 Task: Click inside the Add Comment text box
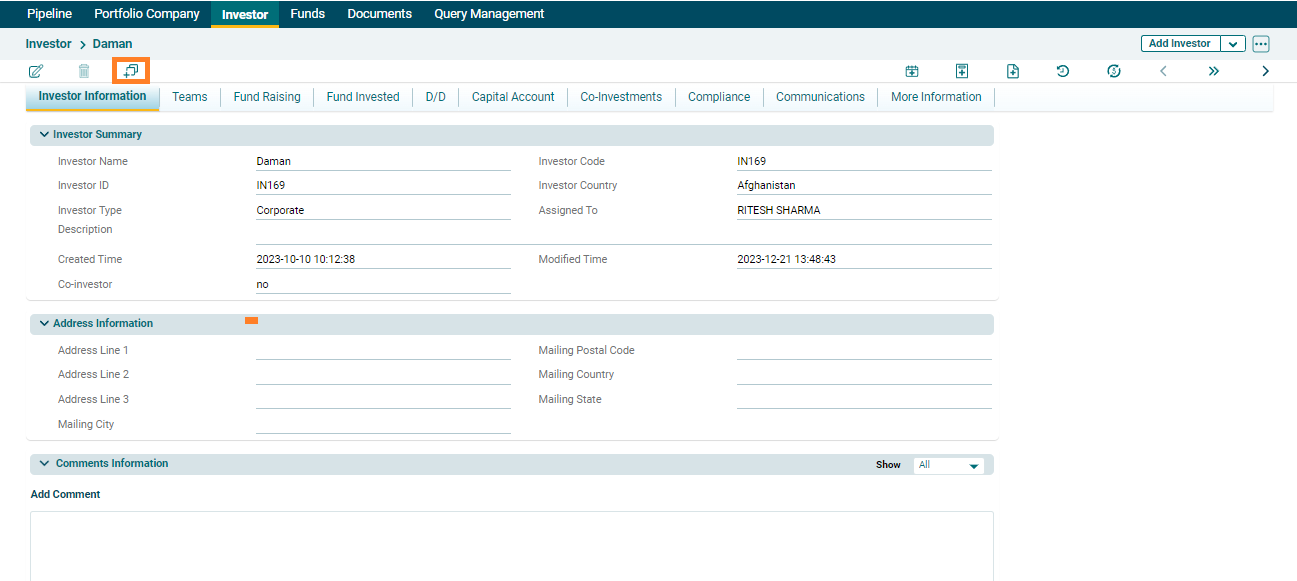click(511, 545)
